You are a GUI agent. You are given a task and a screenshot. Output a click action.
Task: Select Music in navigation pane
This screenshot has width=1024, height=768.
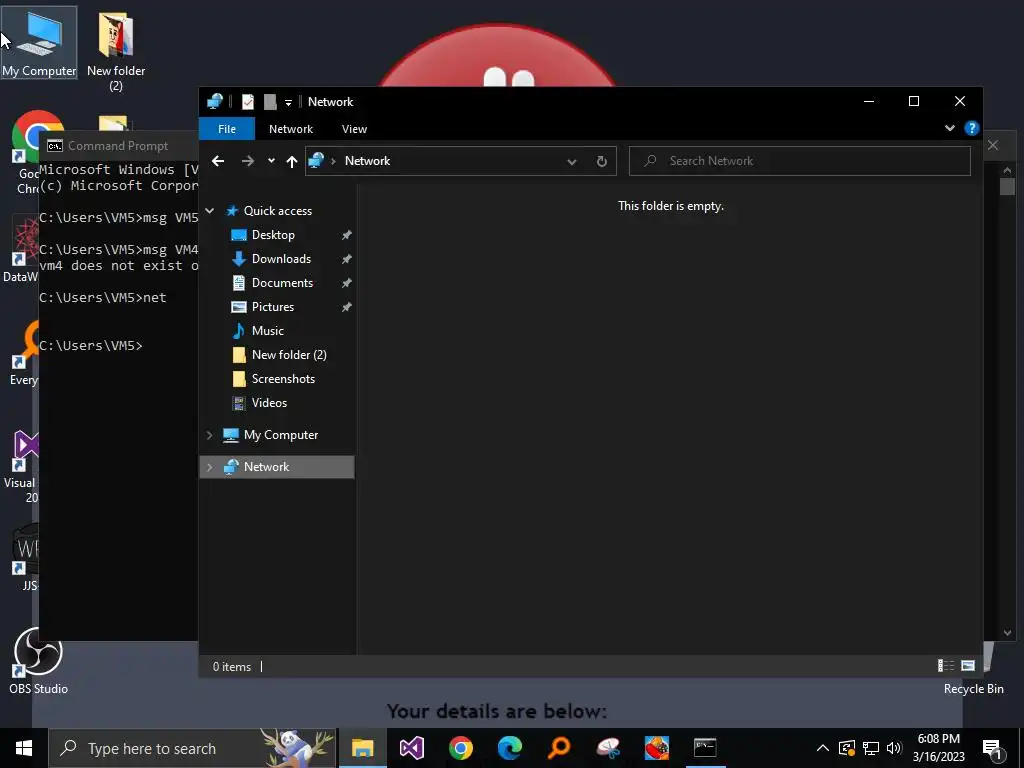pos(268,331)
